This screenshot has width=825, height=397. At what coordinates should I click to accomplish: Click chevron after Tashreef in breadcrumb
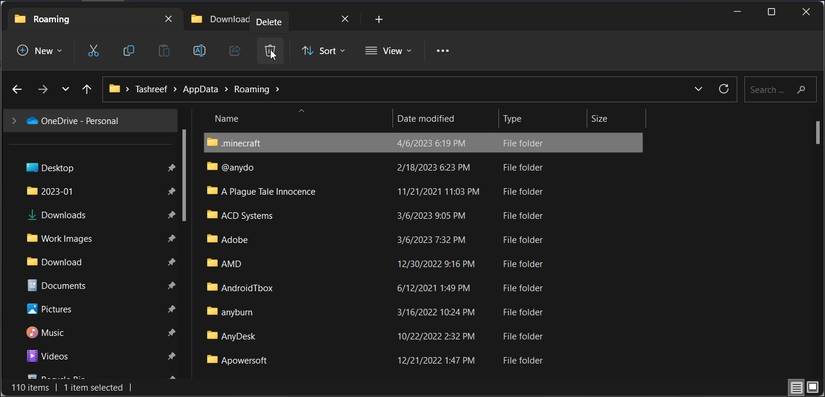tap(175, 89)
